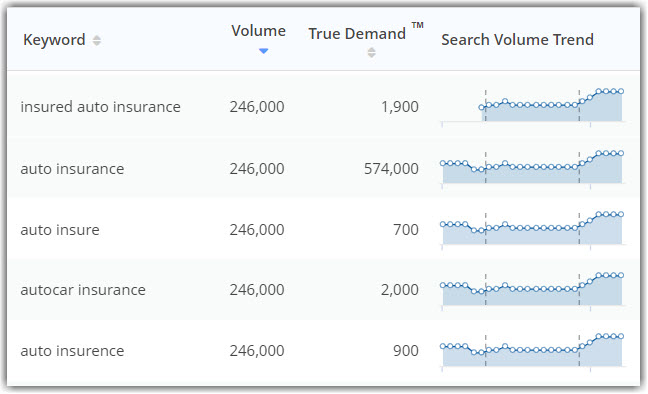
Task: Click True Demand value 900
Action: click(406, 351)
